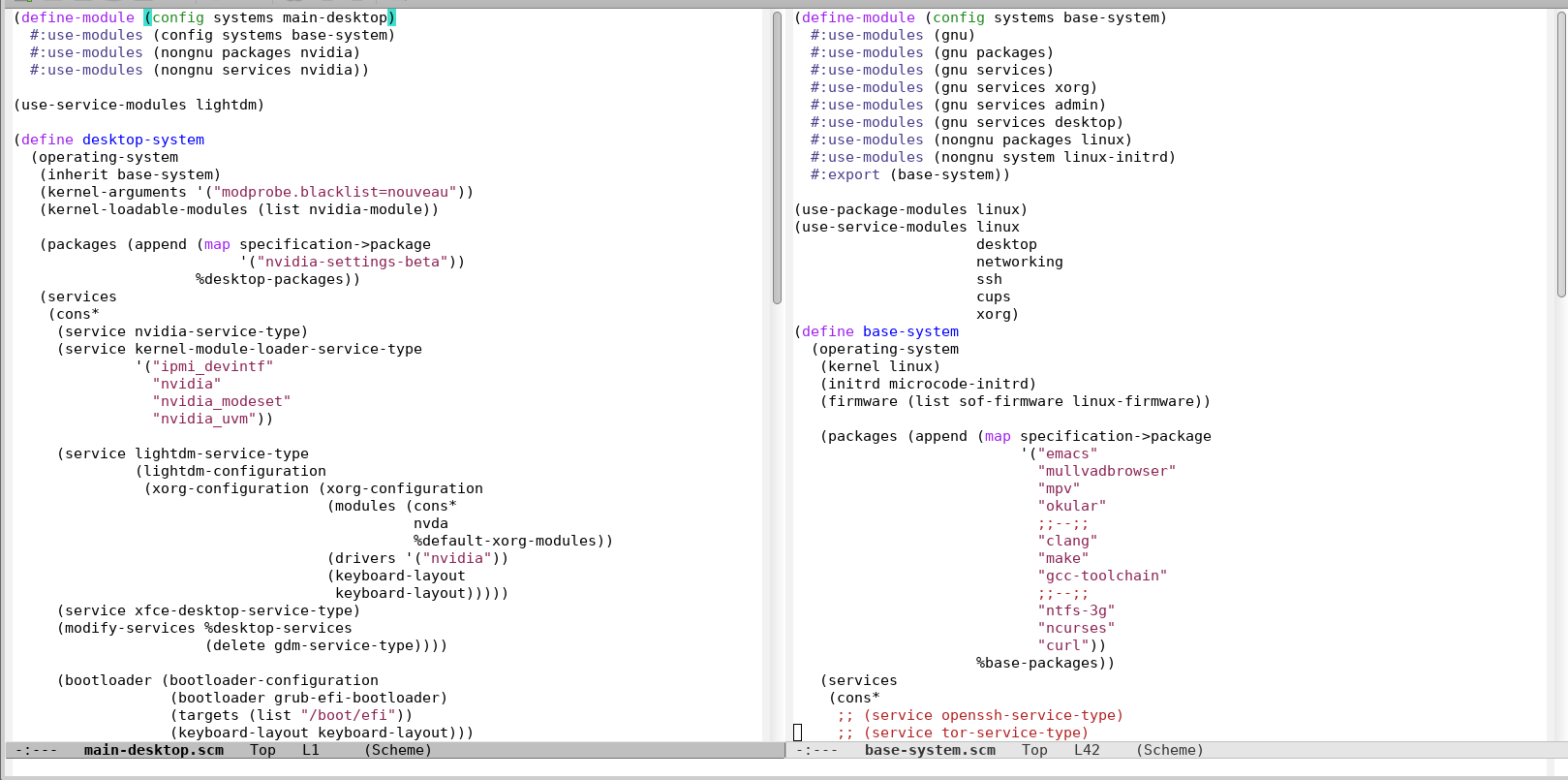Screen dimensions: 1568x780
Task: Place cursor on desktop-system definition name
Action: [143, 140]
